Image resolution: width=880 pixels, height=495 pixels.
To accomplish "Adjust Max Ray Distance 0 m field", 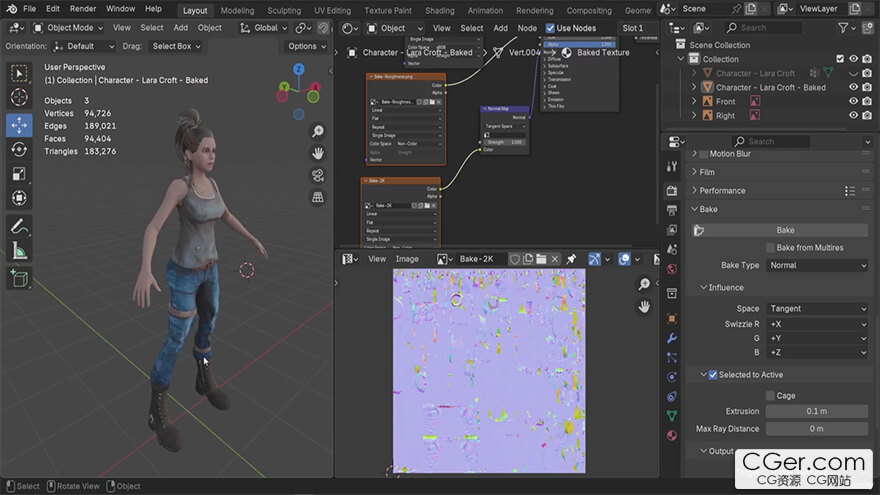I will tap(817, 429).
